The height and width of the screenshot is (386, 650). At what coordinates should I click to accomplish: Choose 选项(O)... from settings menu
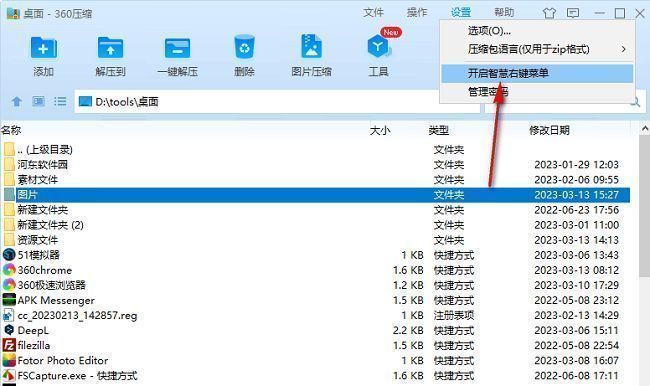(x=489, y=31)
